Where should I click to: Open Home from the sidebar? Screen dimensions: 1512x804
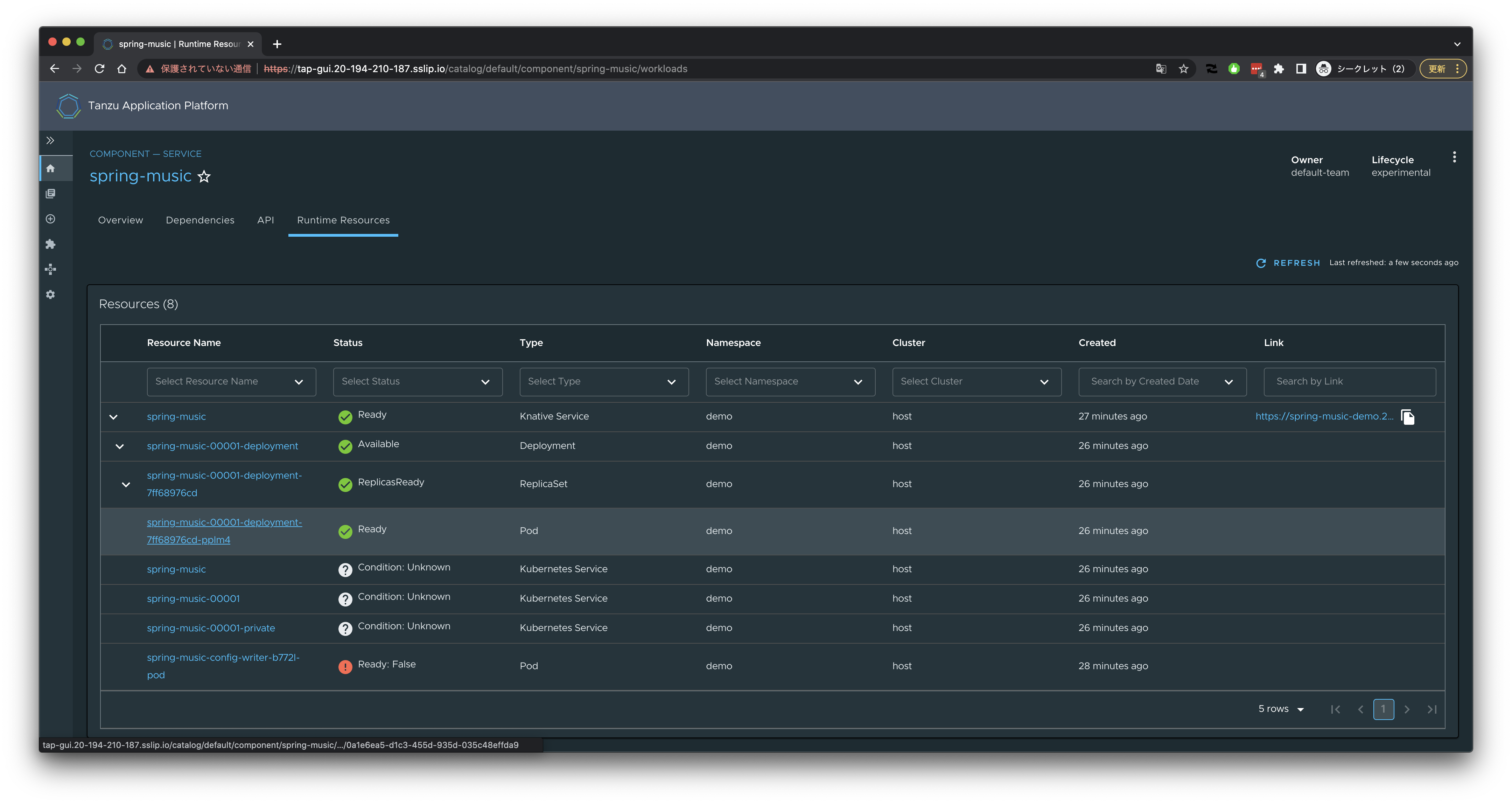coord(50,168)
